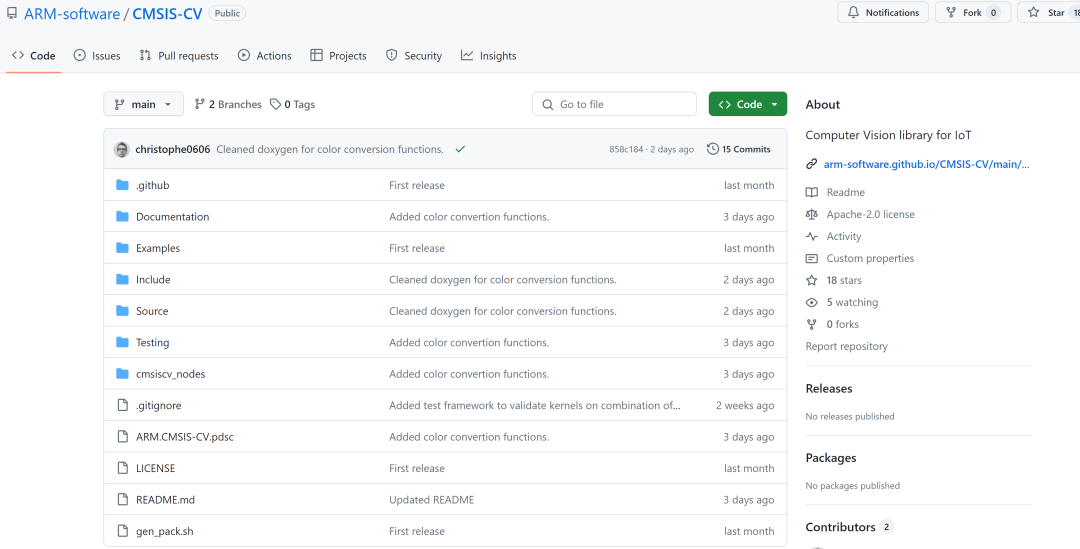Click the Notifications button
The height and width of the screenshot is (549, 1080).
coord(883,12)
